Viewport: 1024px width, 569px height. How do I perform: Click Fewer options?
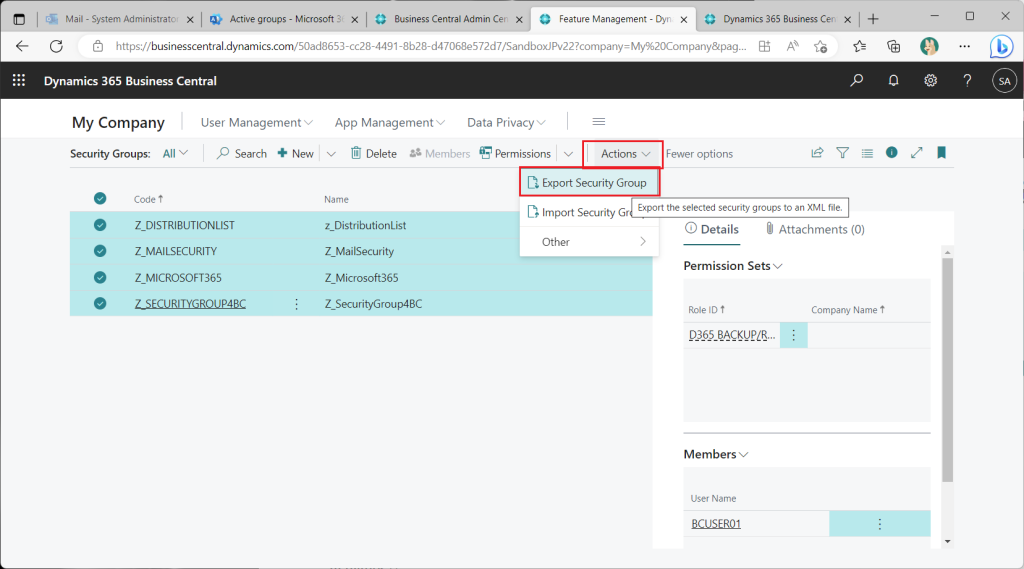[x=699, y=154]
